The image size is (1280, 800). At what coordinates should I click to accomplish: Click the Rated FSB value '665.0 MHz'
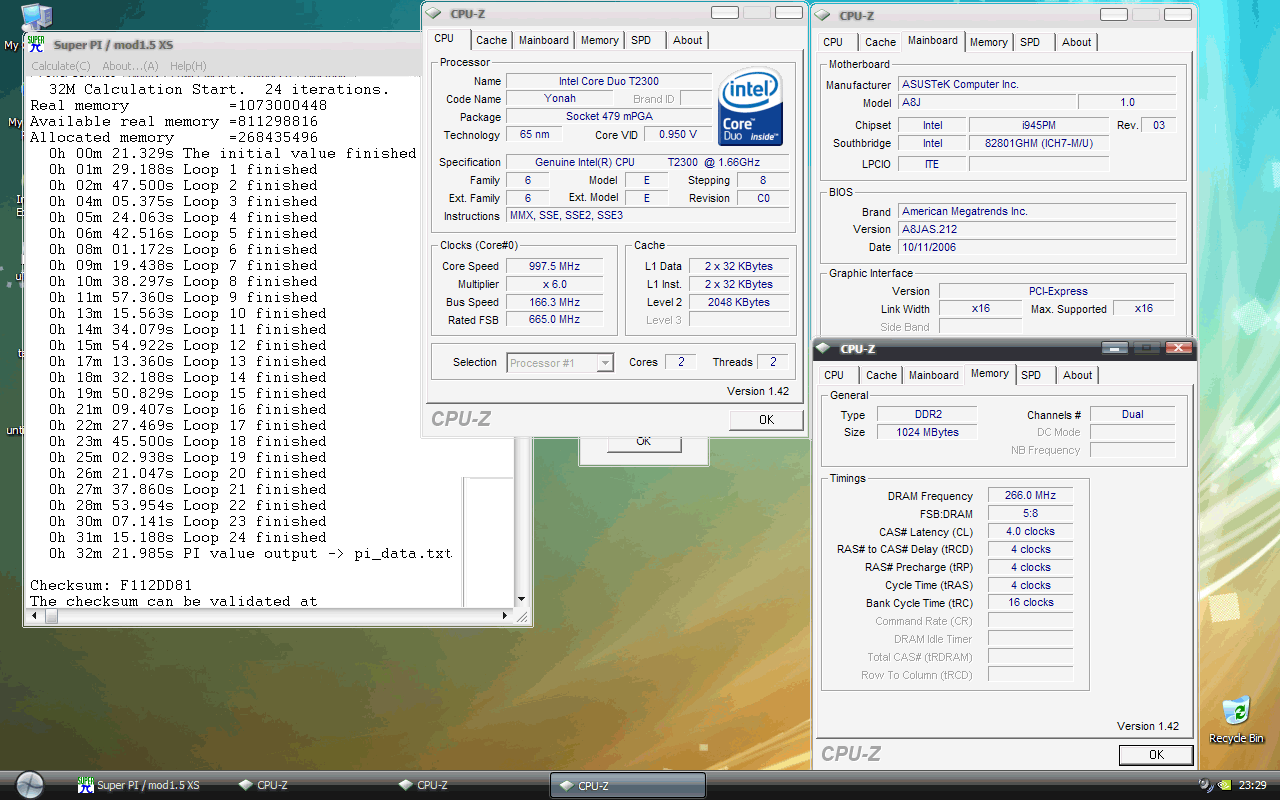click(x=555, y=319)
